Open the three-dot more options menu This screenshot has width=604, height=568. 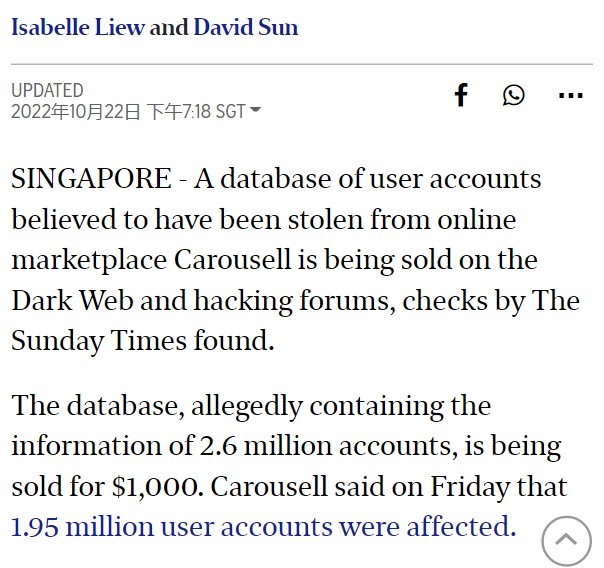[570, 96]
